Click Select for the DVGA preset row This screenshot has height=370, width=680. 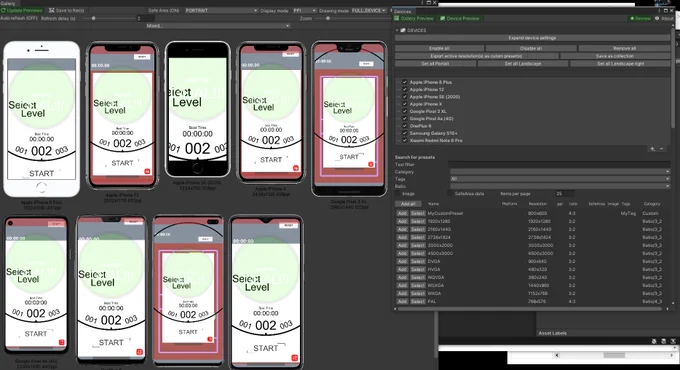tap(418, 262)
